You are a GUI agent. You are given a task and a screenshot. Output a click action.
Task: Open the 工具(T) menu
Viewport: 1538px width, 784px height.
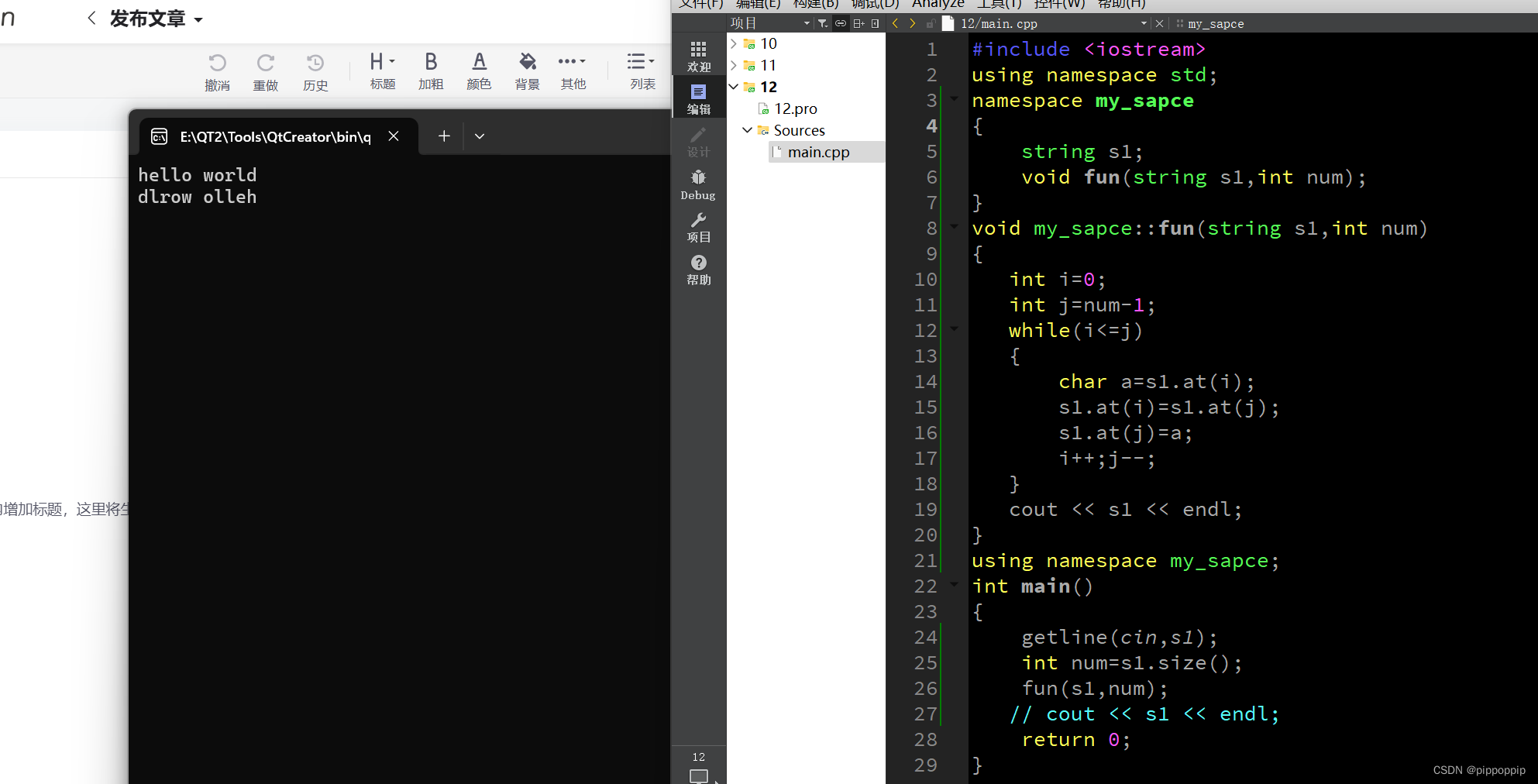(1000, 4)
